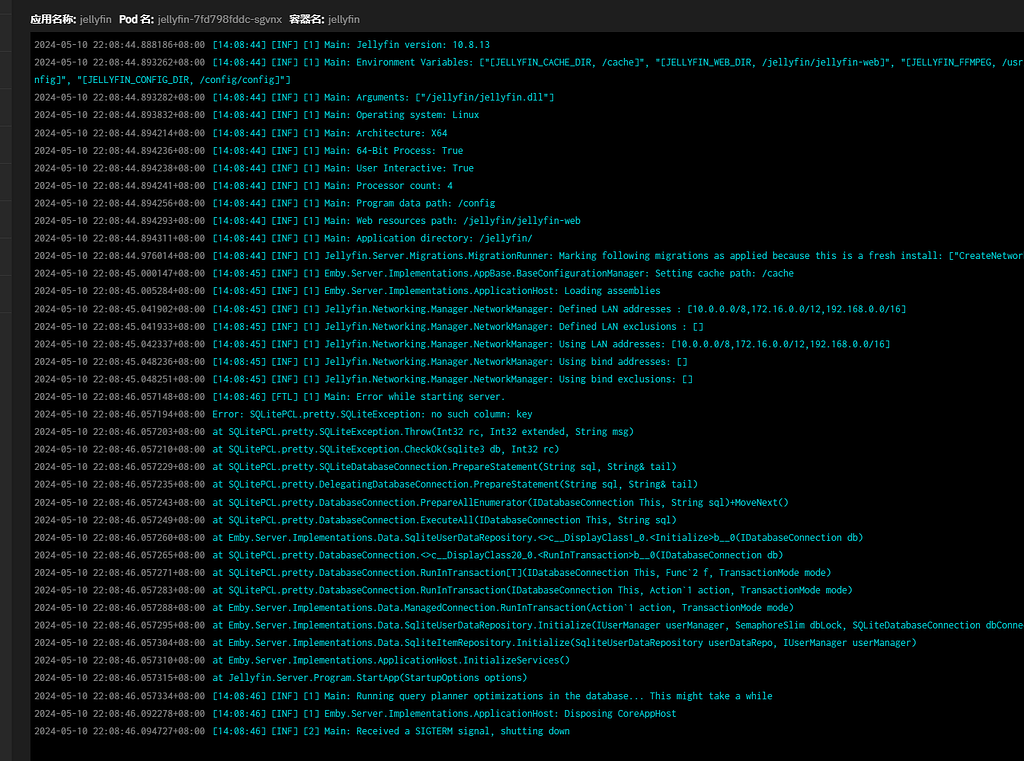Click the container name value 'jellyfin'

coord(344,20)
